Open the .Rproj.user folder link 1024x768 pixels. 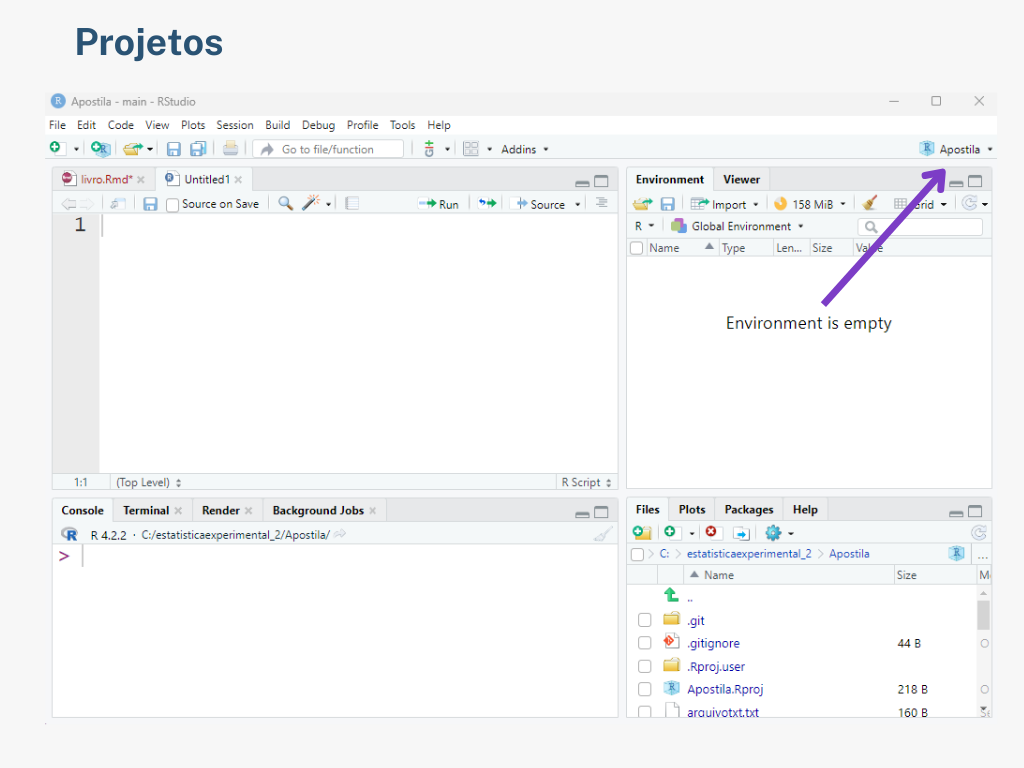715,667
